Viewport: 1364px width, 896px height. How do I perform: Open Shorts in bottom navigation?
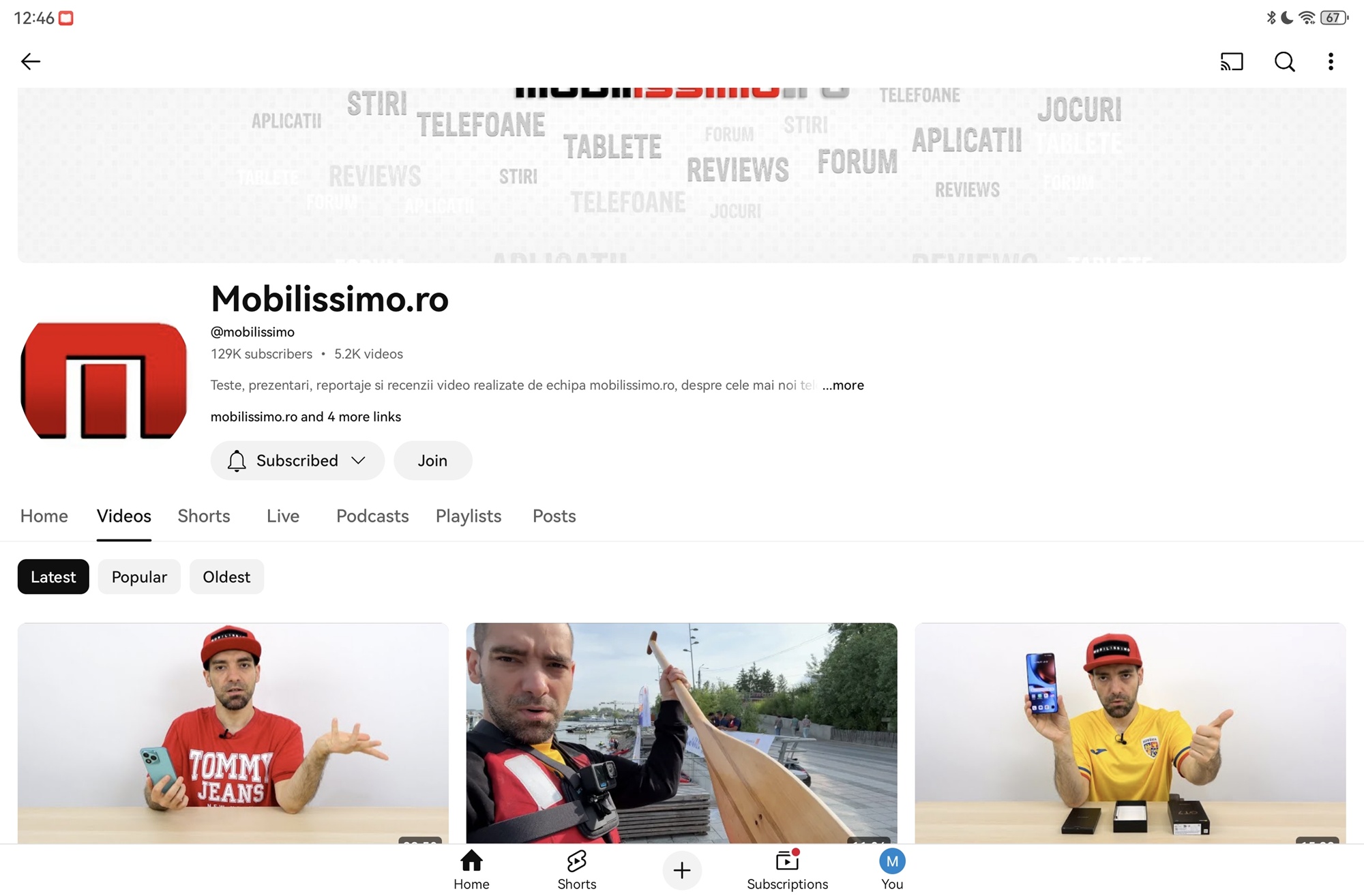(577, 870)
